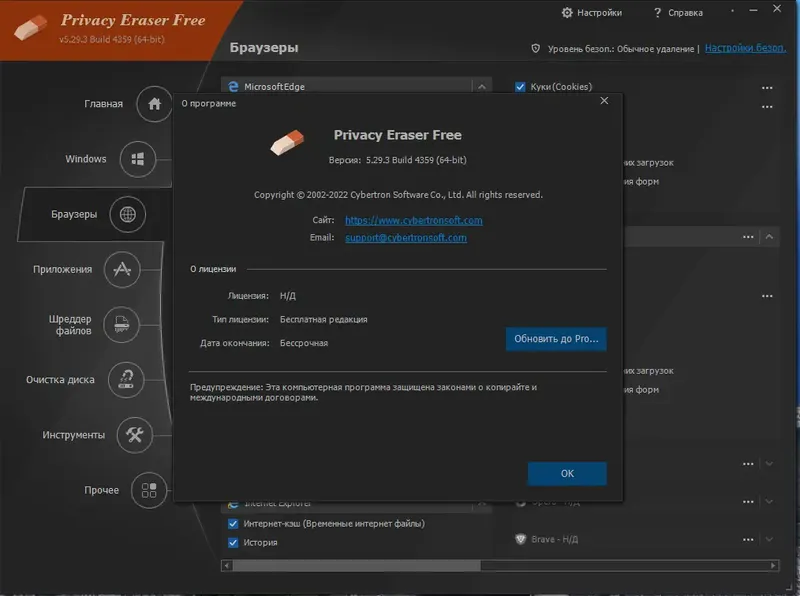Open the Прочее section icon
The height and width of the screenshot is (596, 800).
click(147, 490)
